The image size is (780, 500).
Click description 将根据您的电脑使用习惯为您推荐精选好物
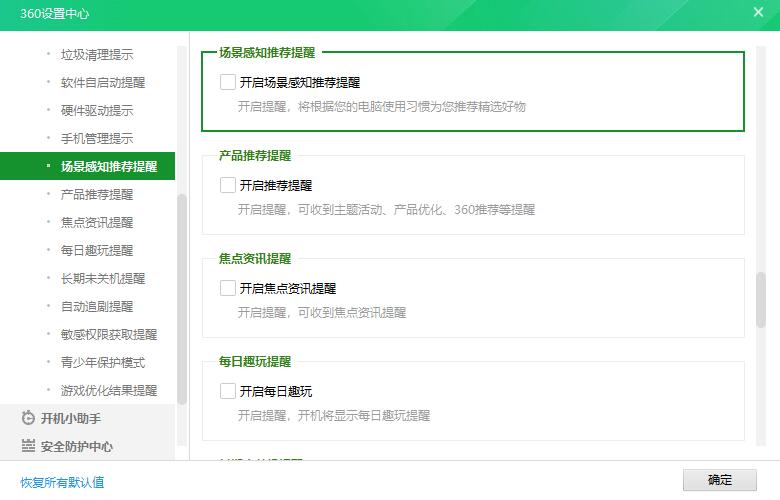click(412, 106)
